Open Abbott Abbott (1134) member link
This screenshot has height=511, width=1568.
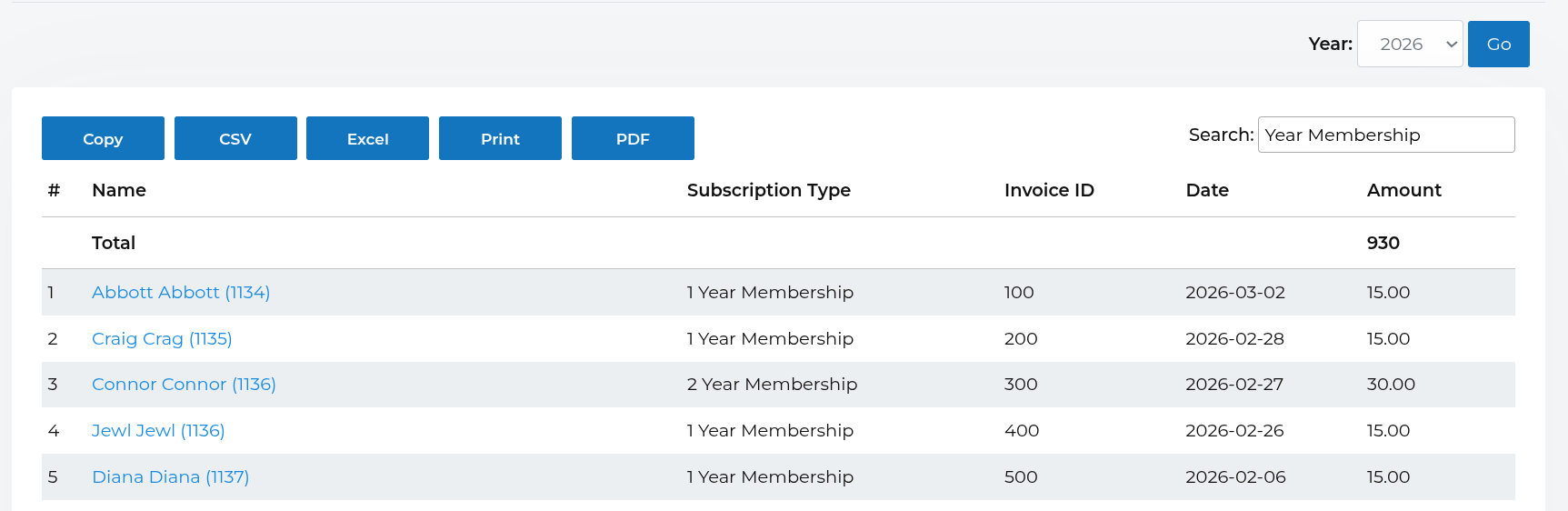pyautogui.click(x=181, y=292)
